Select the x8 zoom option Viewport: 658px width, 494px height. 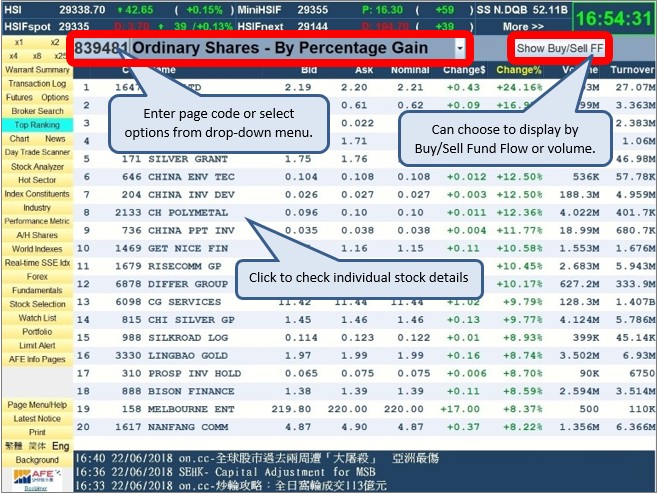point(37,56)
